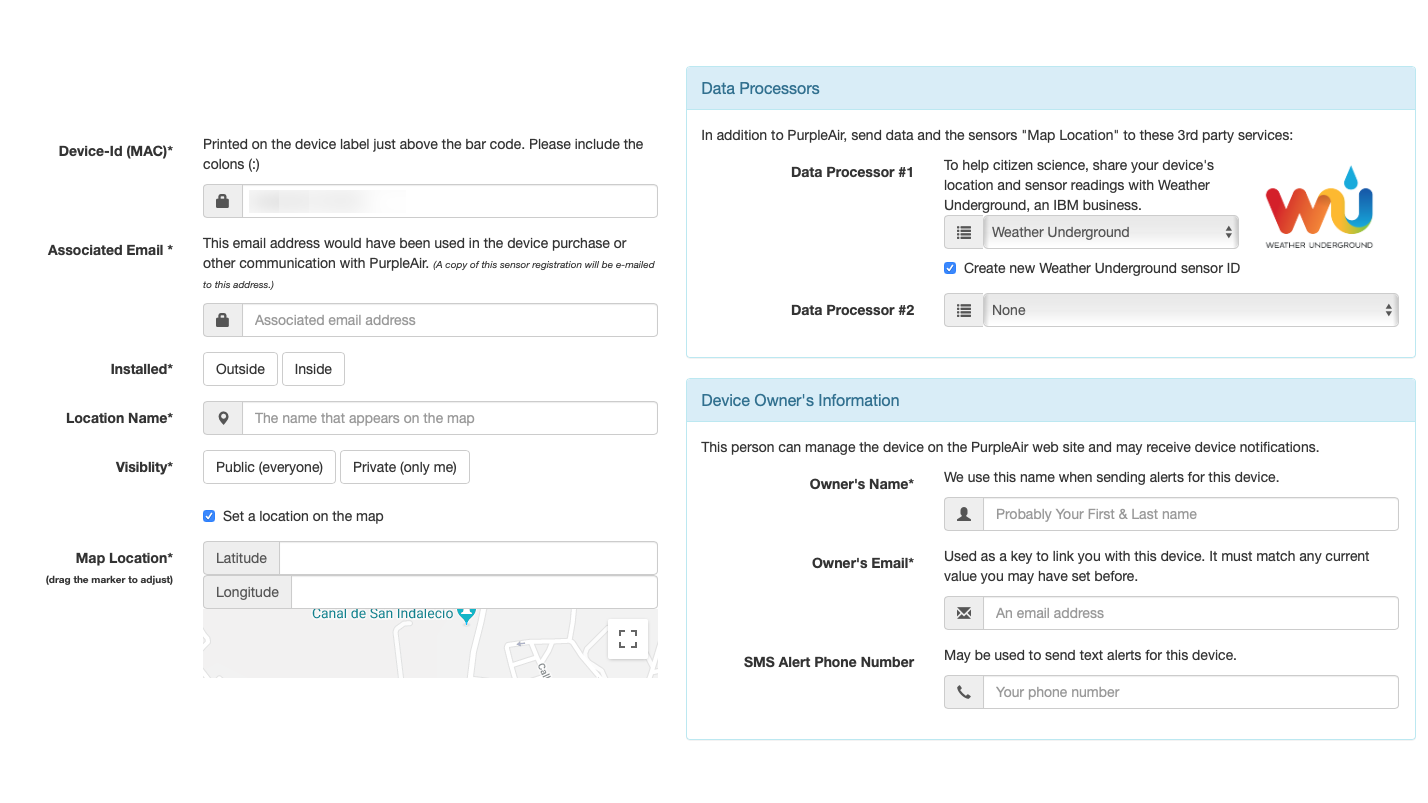Screen dimensions: 1428x803
Task: Click the Map Location* label
Action: [x=124, y=558]
